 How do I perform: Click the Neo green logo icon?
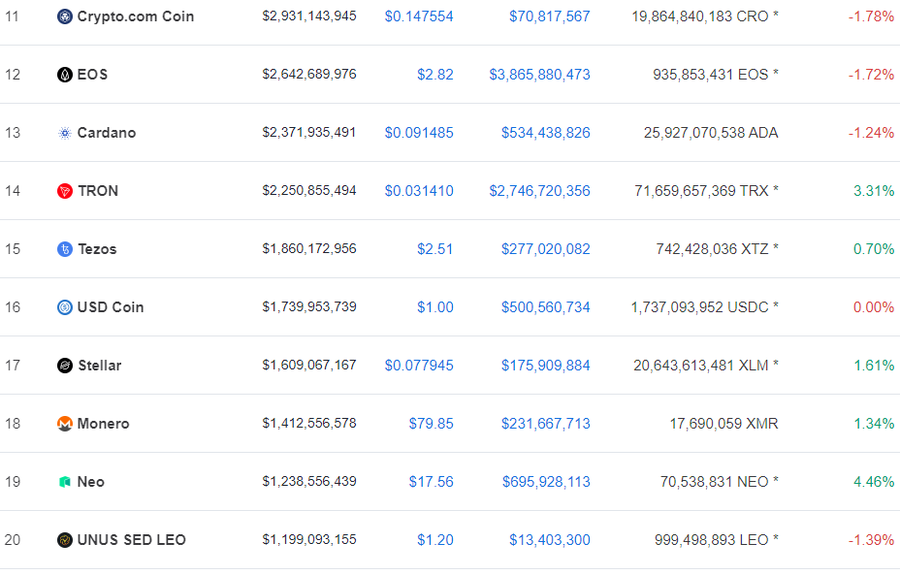coord(65,482)
